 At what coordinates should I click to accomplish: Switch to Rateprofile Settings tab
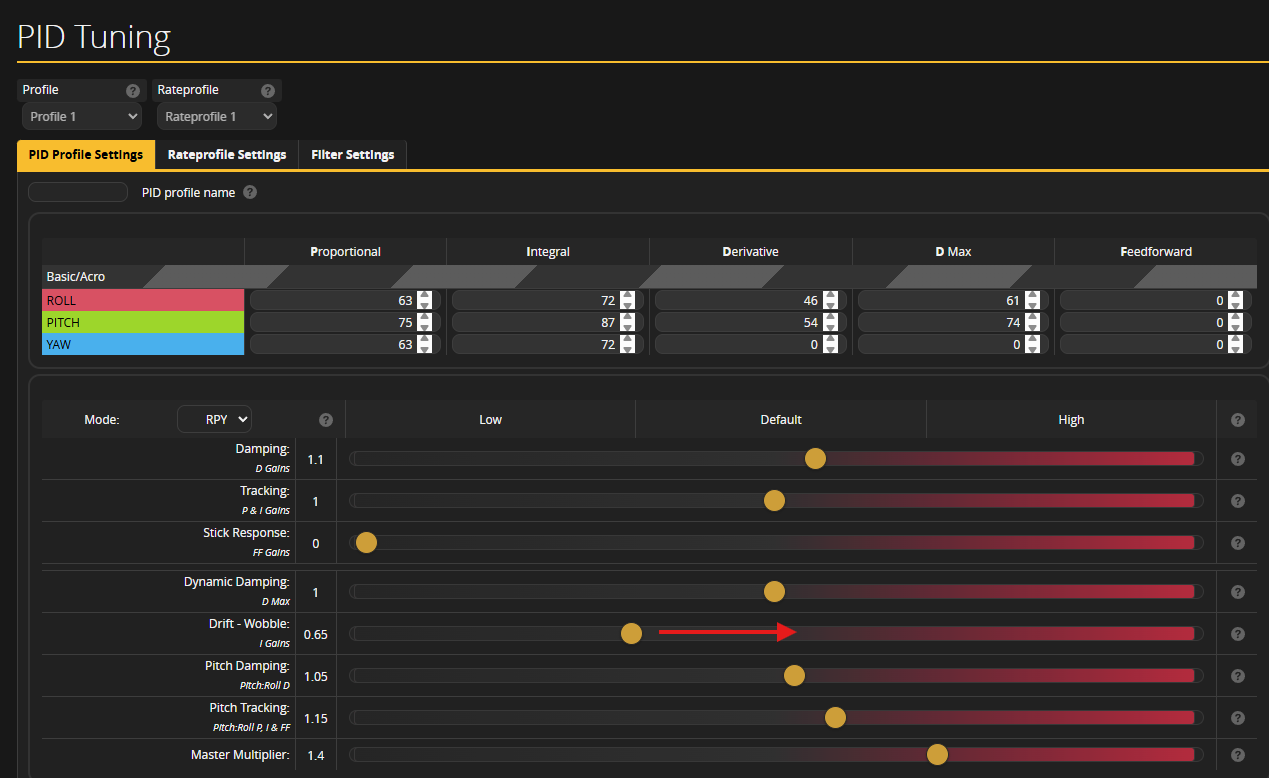point(227,155)
